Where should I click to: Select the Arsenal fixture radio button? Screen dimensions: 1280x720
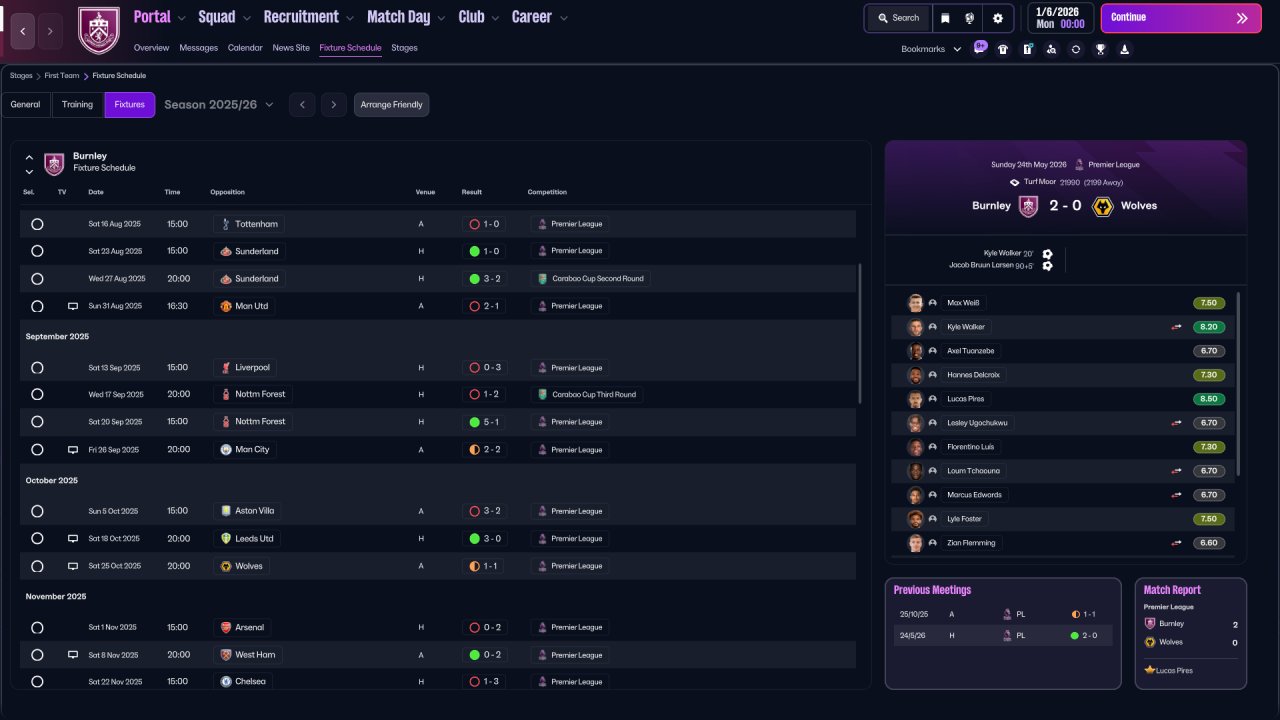coord(37,628)
